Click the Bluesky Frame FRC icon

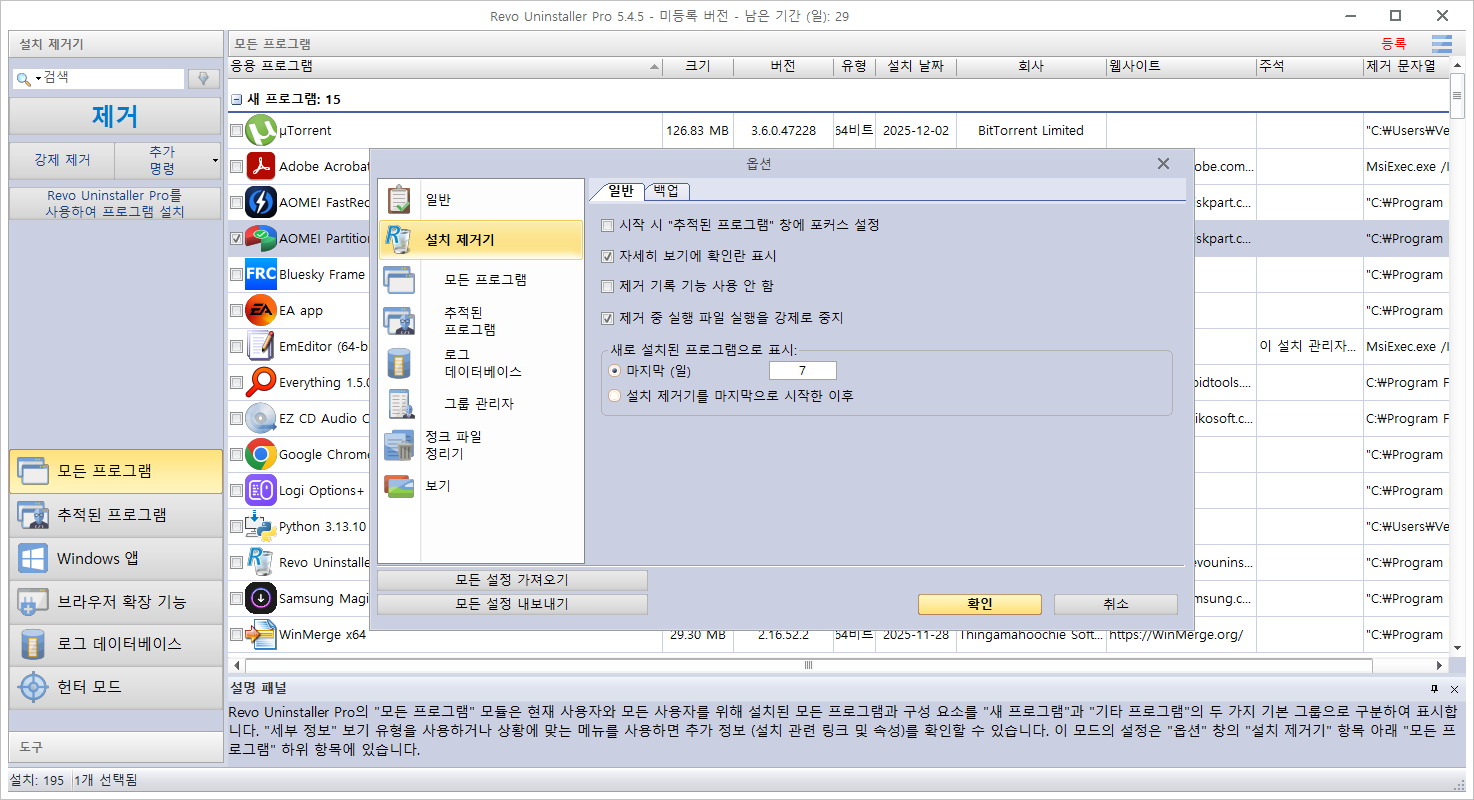261,274
